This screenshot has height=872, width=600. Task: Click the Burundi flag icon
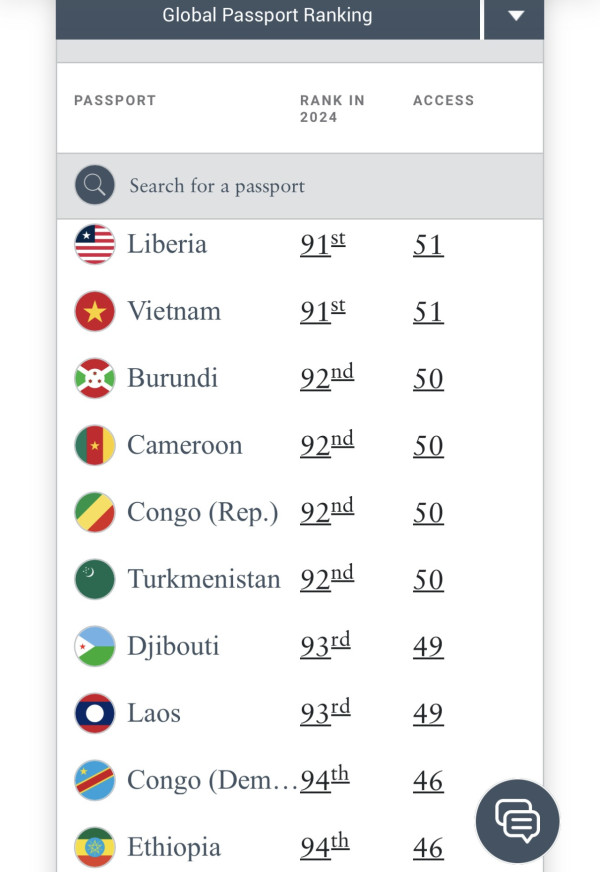click(x=95, y=378)
